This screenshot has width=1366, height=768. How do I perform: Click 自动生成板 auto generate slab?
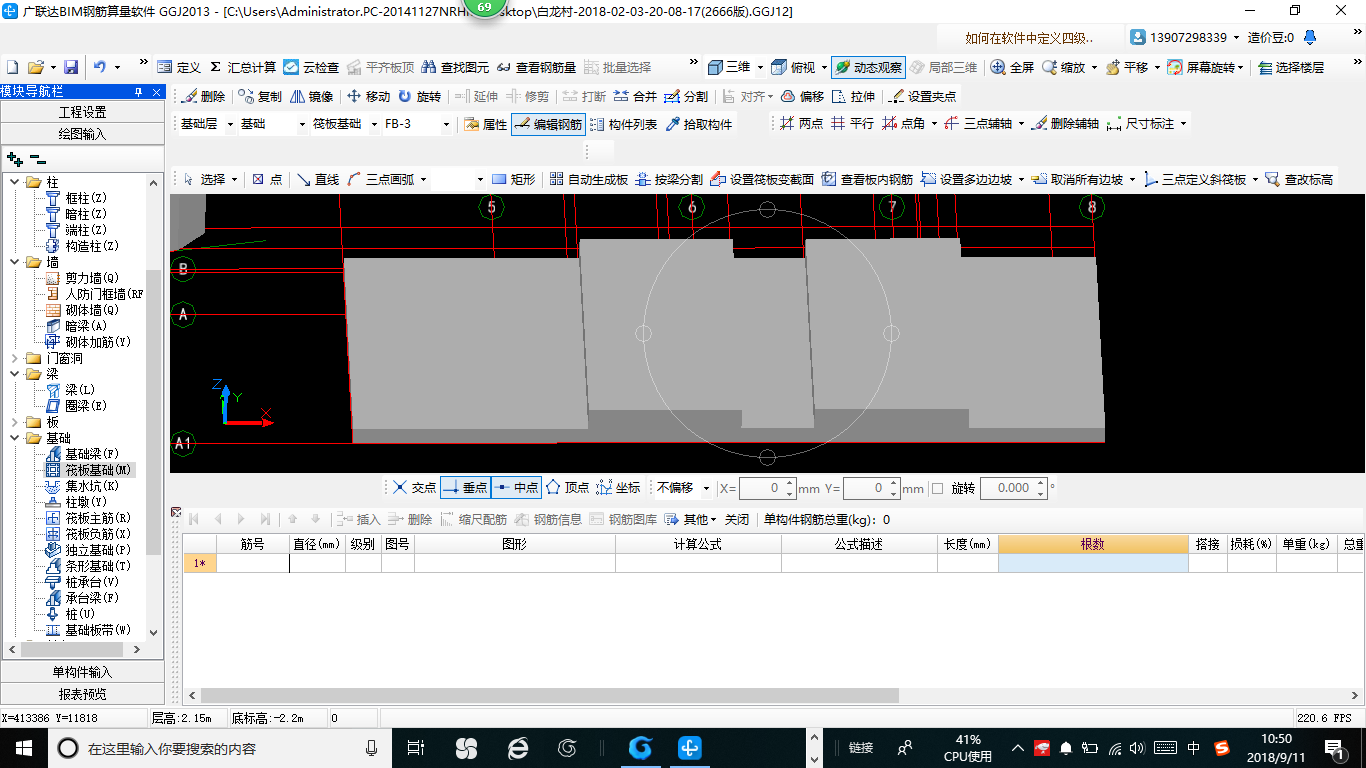click(589, 179)
